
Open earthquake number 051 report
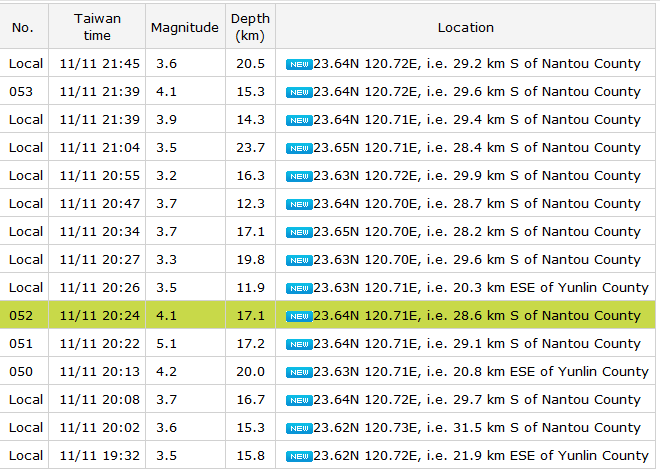coord(21,344)
